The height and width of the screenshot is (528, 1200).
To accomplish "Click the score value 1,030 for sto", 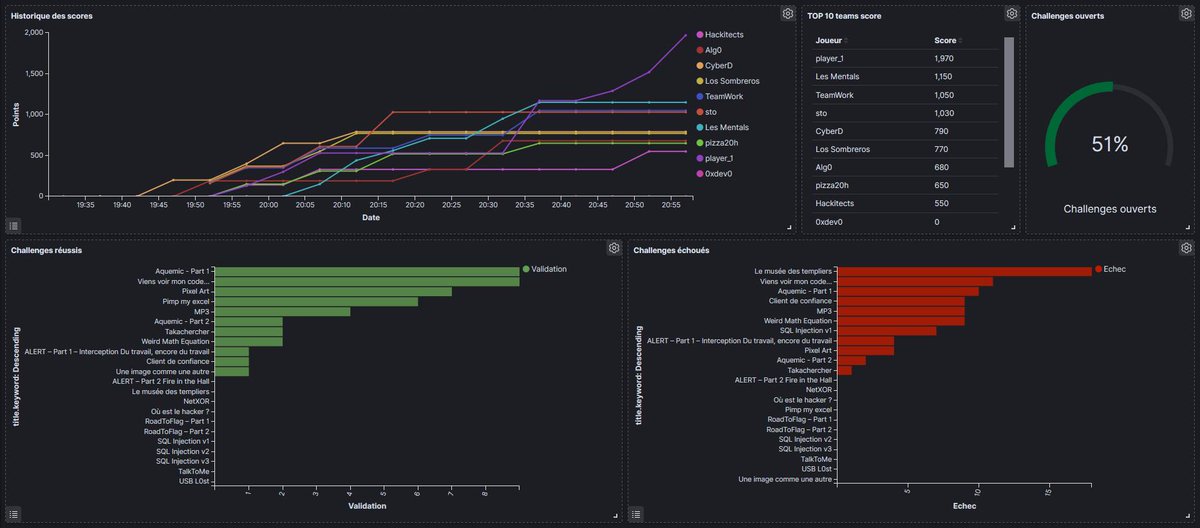I will tap(945, 112).
